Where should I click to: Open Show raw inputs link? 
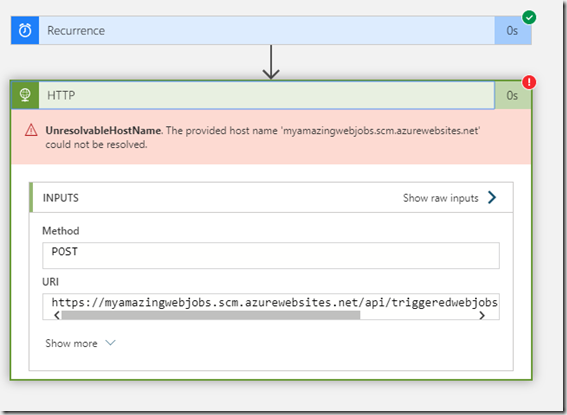(441, 198)
